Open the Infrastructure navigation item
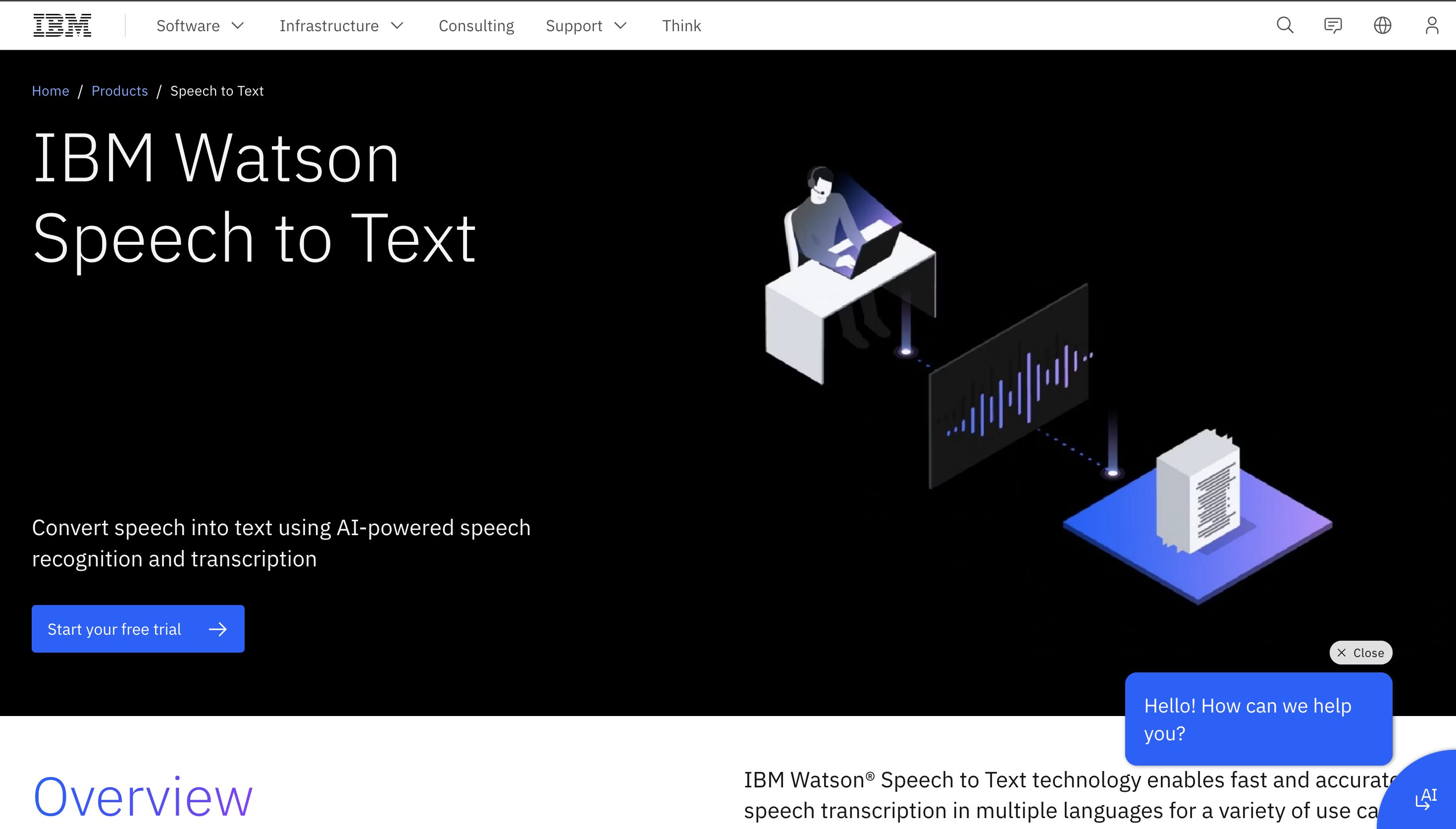 [x=329, y=26]
